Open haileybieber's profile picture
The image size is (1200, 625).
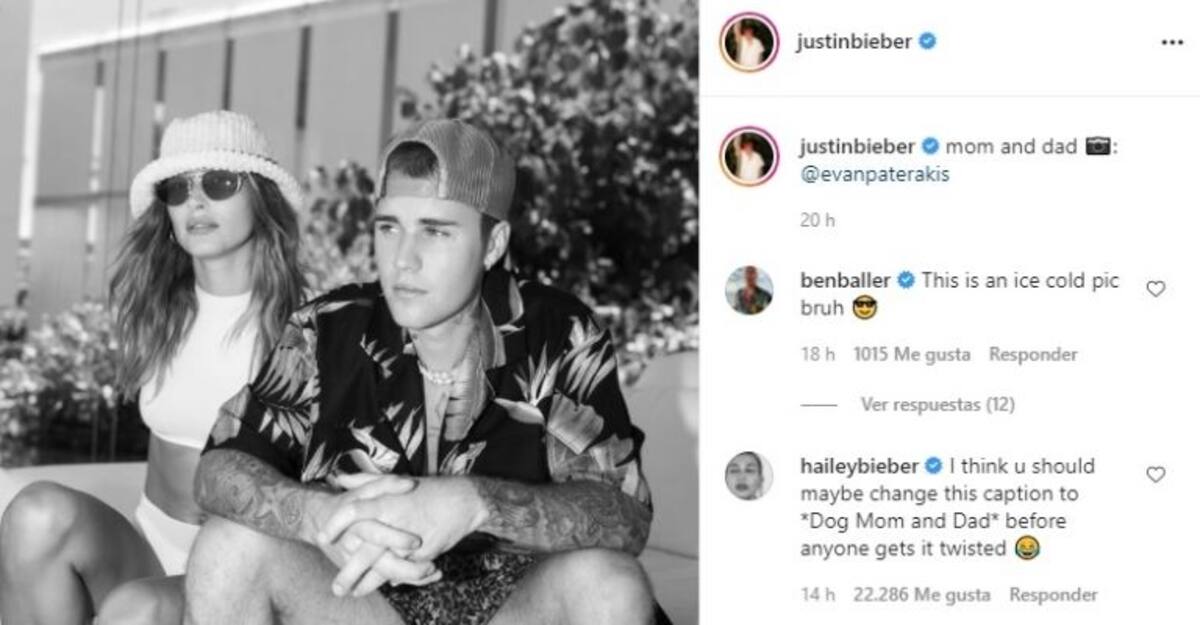(748, 475)
